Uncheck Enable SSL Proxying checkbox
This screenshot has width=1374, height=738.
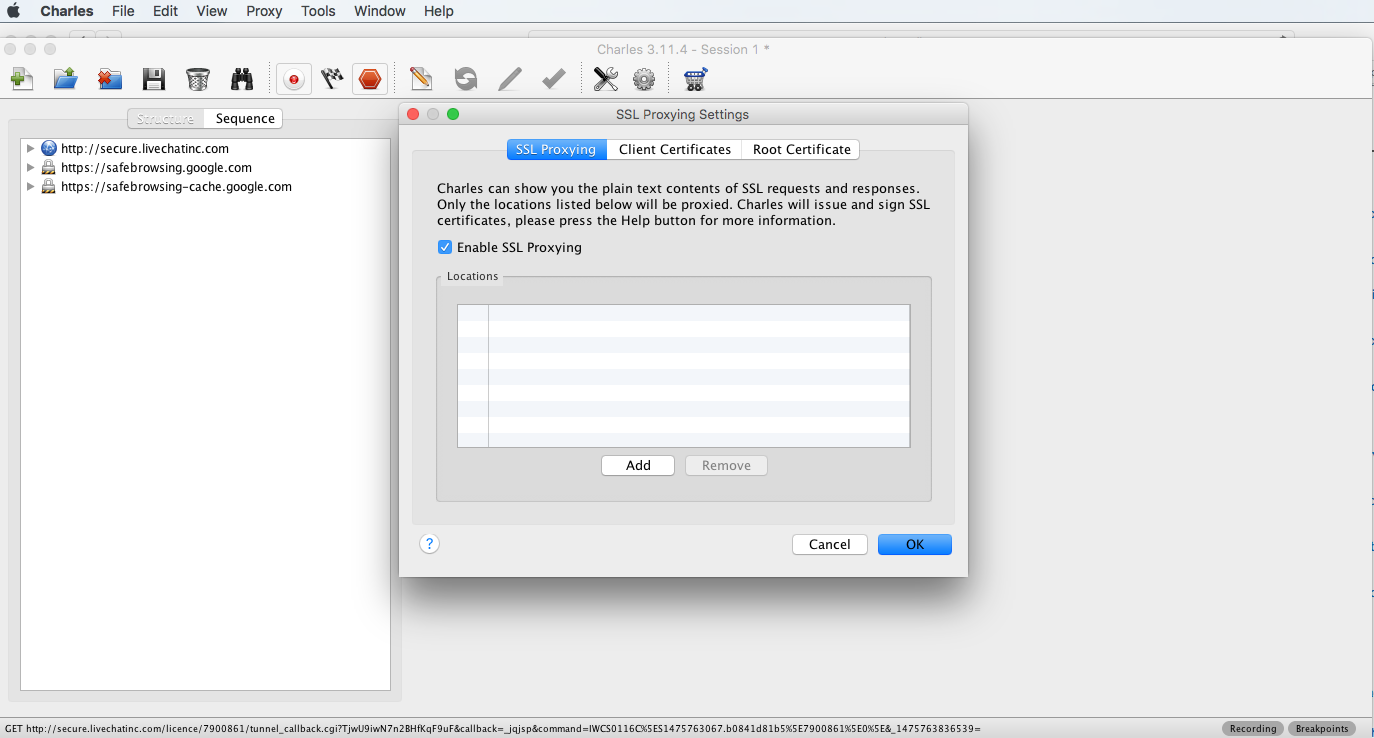click(x=445, y=247)
